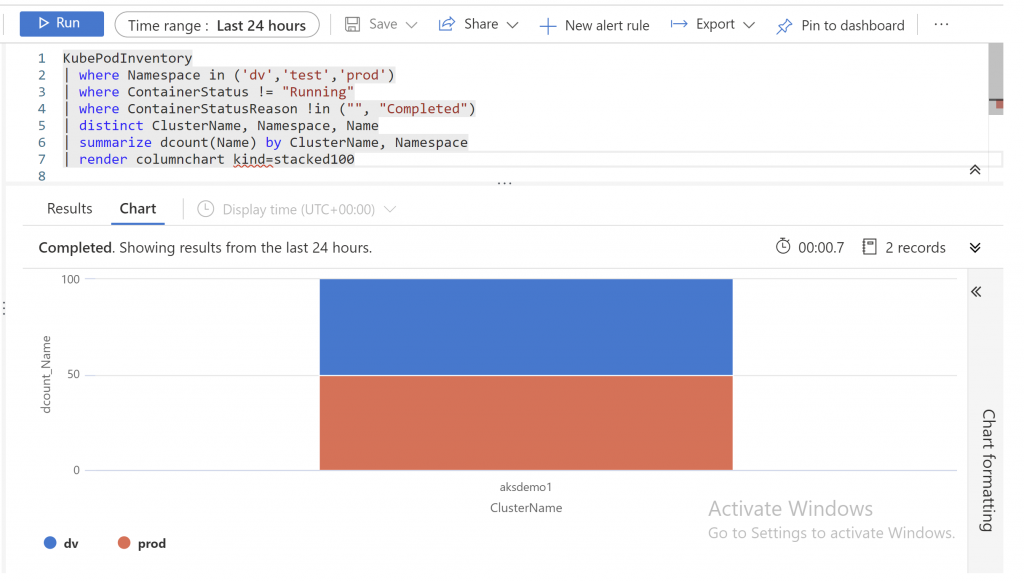
Task: Open the Display time UTC dropdown
Action: click(x=297, y=209)
